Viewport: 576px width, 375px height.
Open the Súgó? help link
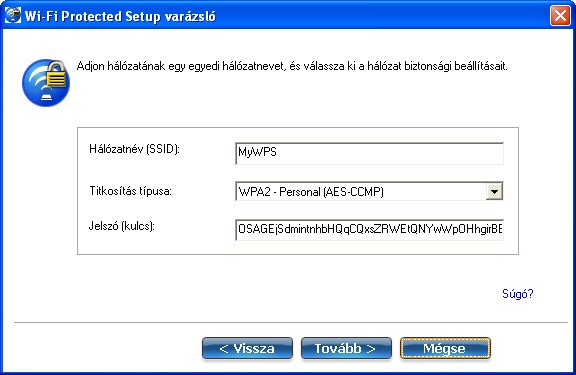tap(518, 294)
